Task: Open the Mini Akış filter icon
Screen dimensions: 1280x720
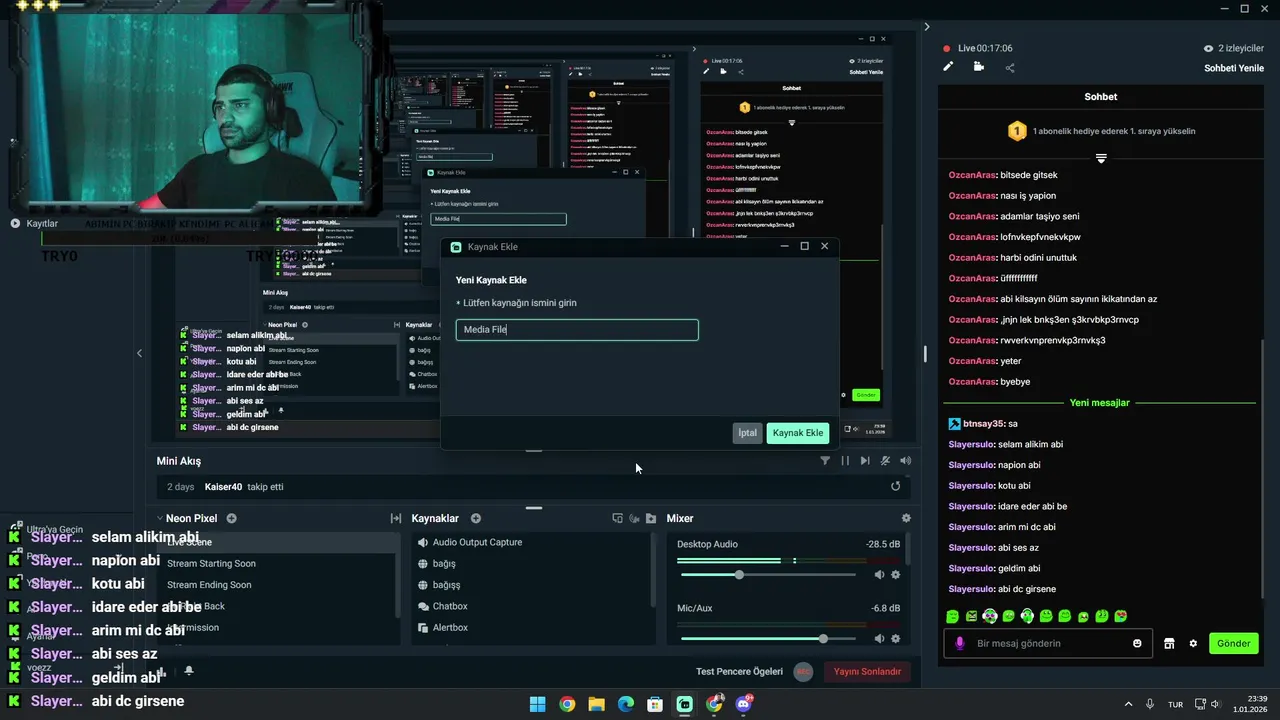Action: (x=825, y=461)
